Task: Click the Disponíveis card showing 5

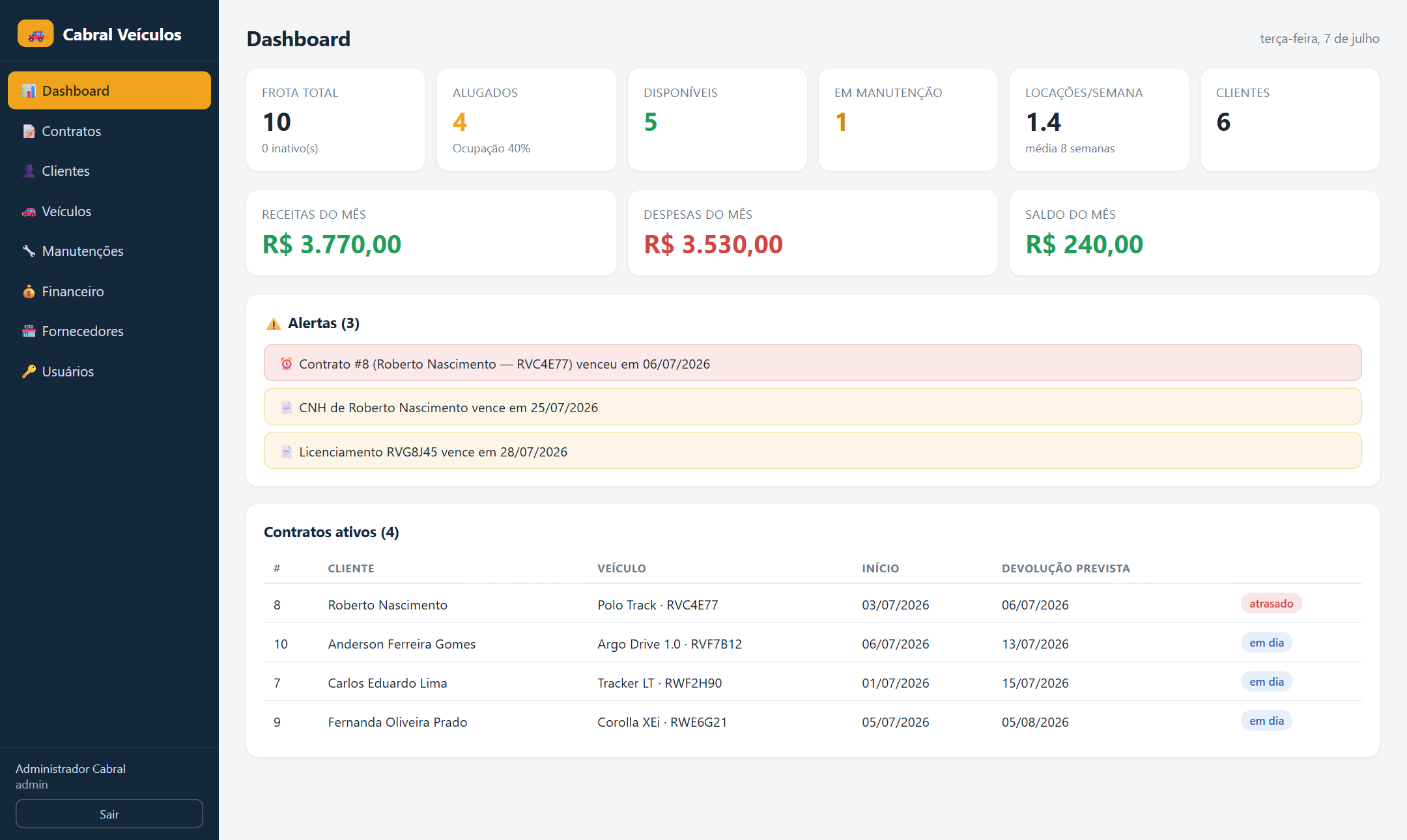Action: point(717,120)
